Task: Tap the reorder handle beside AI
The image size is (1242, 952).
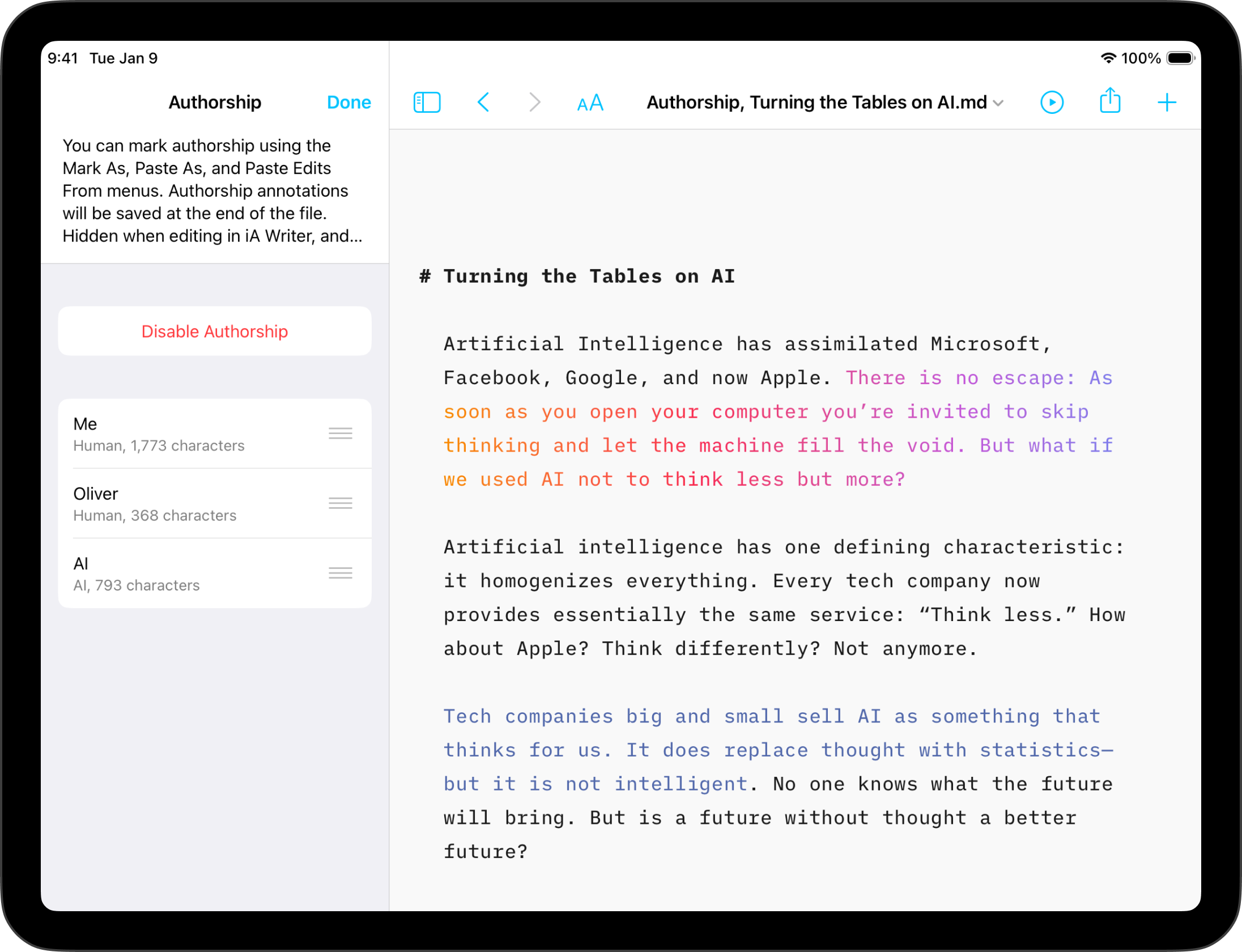Action: point(340,573)
